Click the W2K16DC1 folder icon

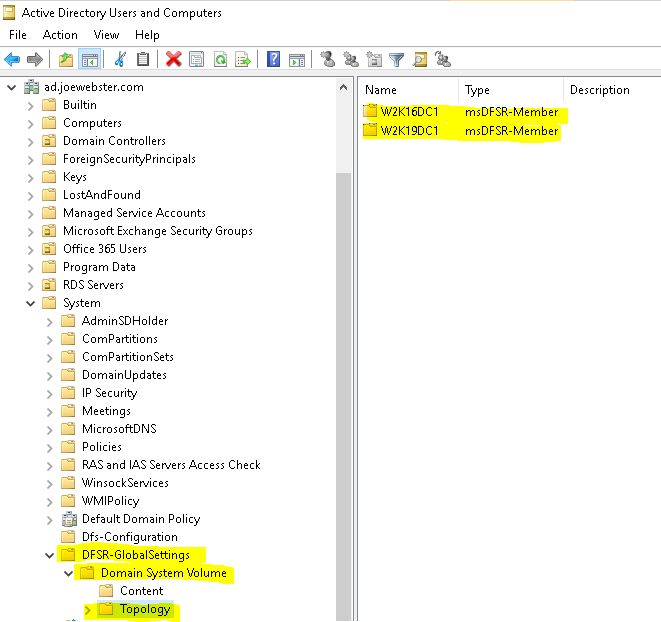click(370, 111)
